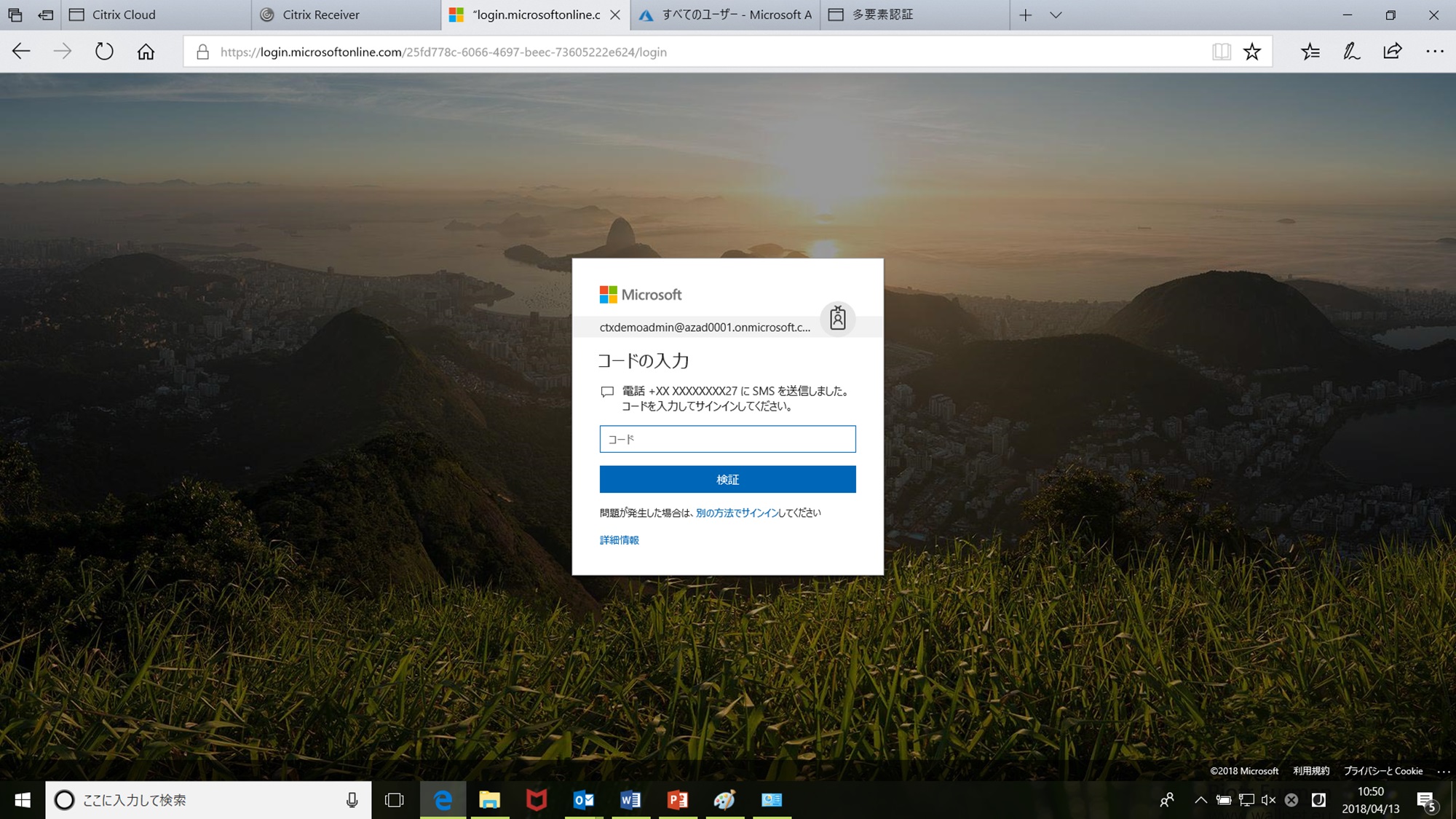Click the Add notes pen icon
This screenshot has width=1456, height=819.
click(1351, 52)
